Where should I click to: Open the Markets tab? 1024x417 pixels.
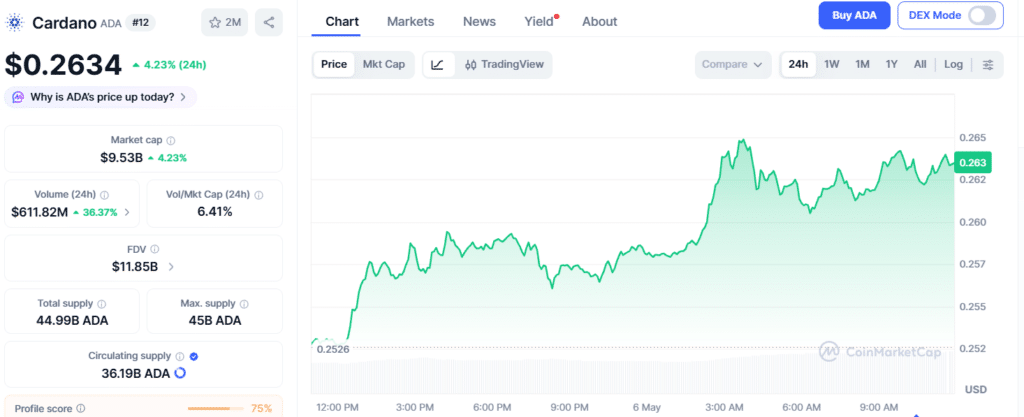coord(411,22)
